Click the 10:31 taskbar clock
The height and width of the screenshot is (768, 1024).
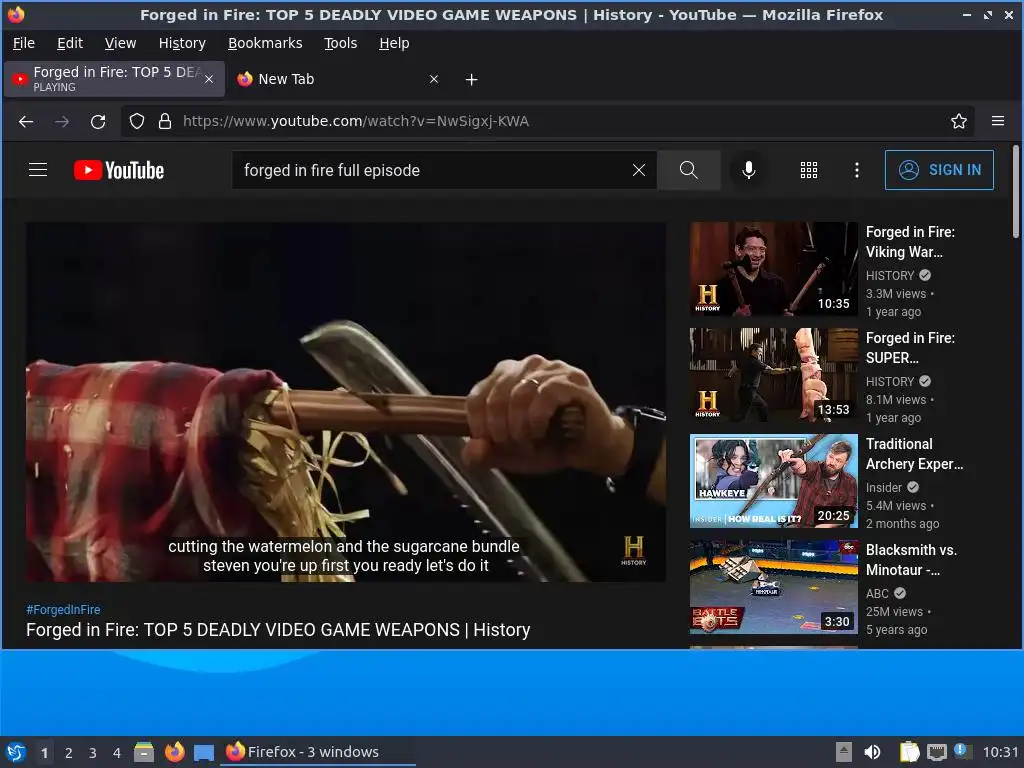[1000, 752]
